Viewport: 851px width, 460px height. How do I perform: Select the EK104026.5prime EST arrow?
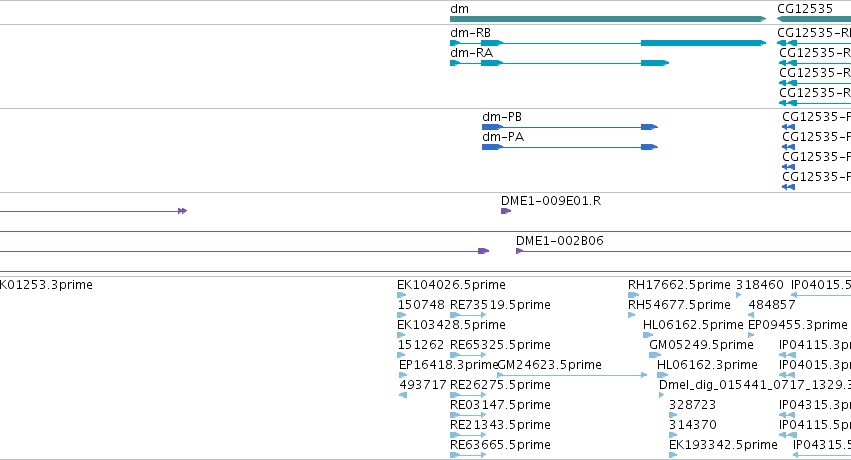pyautogui.click(x=401, y=295)
